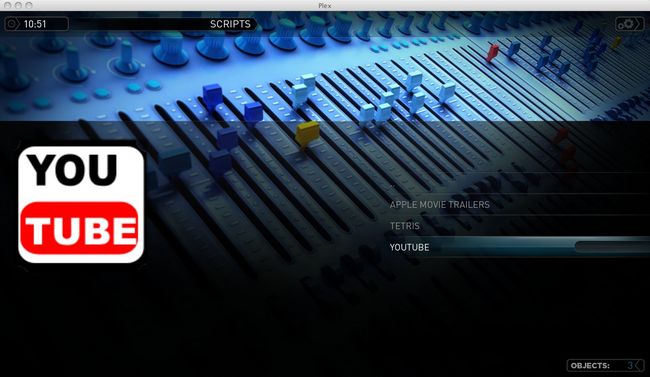Select the Tetris script entry
This screenshot has height=377, width=650.
coord(405,226)
